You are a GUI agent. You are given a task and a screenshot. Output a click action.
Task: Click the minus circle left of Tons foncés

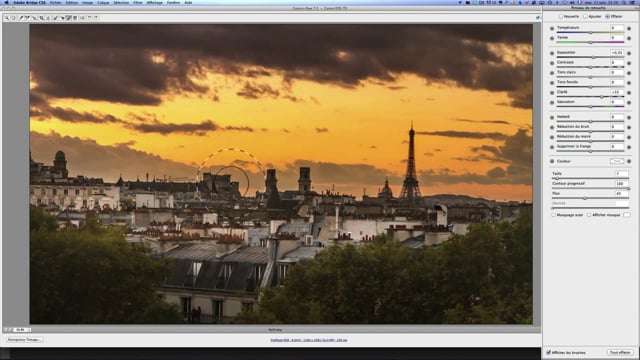point(552,83)
